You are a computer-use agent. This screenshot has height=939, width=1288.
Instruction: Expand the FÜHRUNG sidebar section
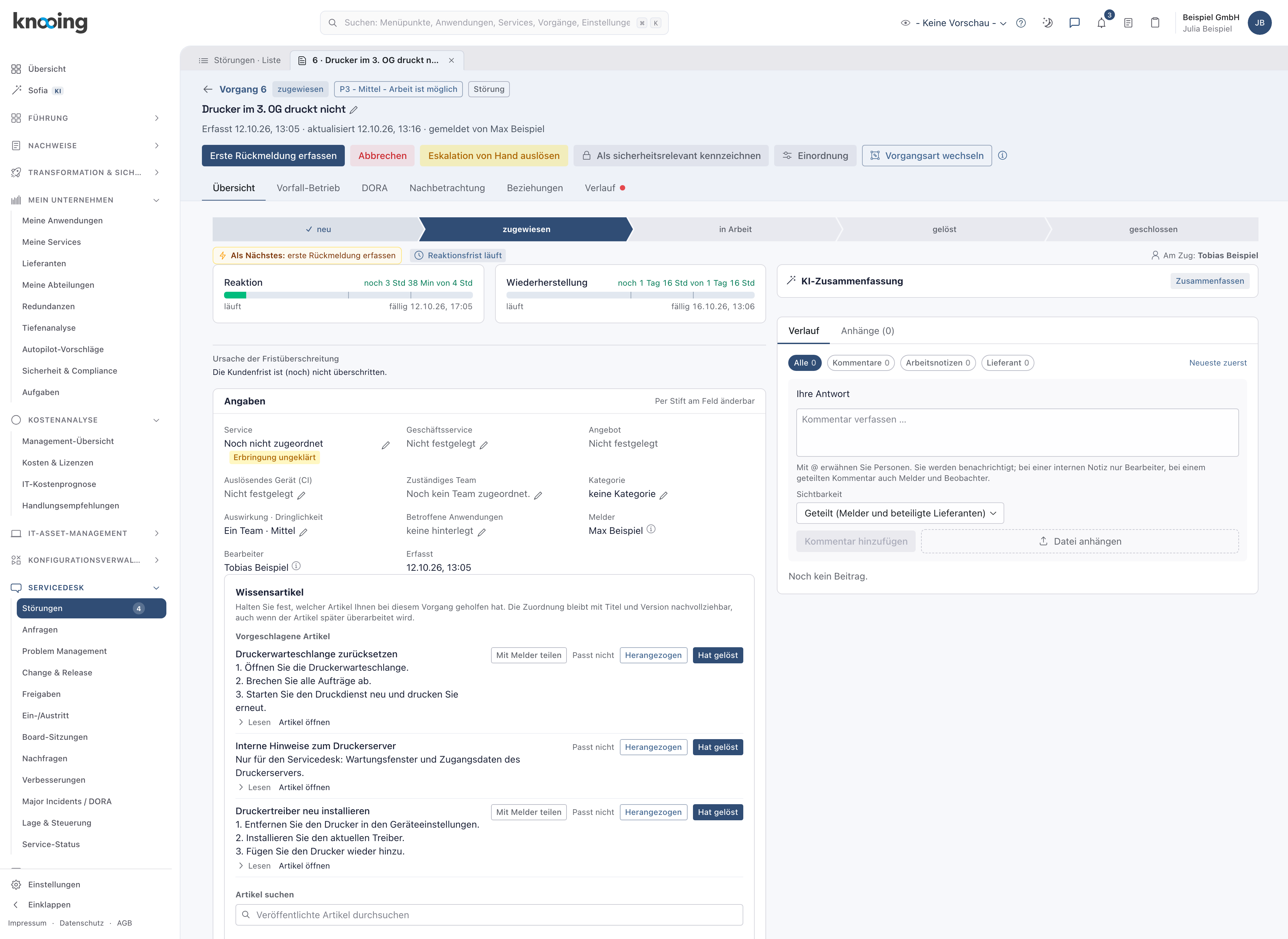click(86, 118)
